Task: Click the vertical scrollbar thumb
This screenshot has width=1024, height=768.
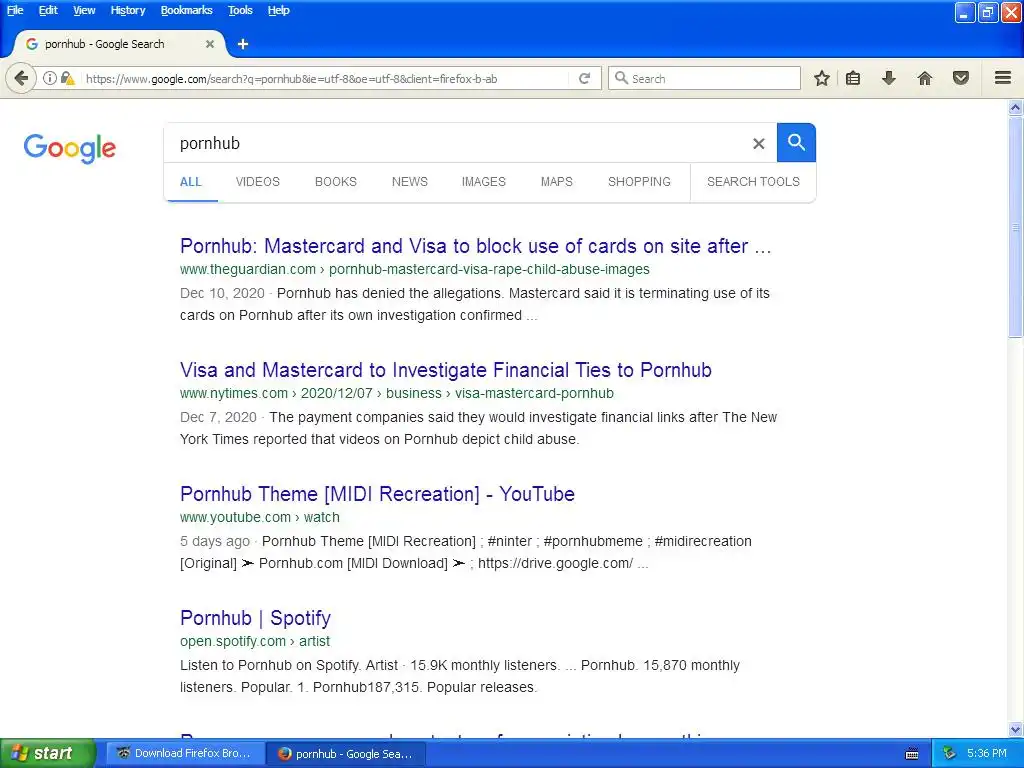Action: click(x=1016, y=227)
